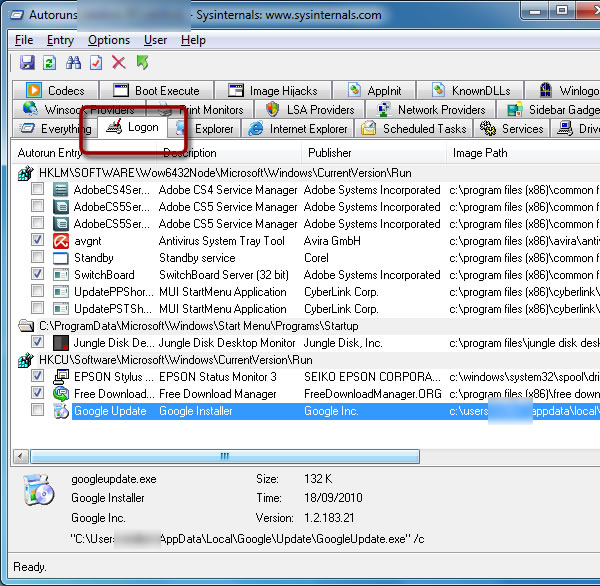Click the HKLM Wow6432Node registry key icon

26,173
